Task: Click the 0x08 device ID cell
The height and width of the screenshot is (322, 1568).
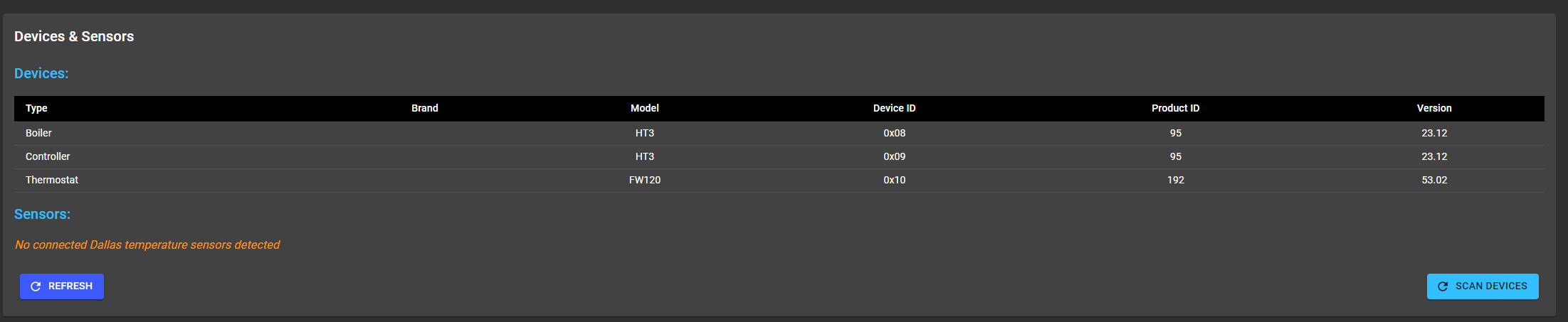Action: coord(895,133)
